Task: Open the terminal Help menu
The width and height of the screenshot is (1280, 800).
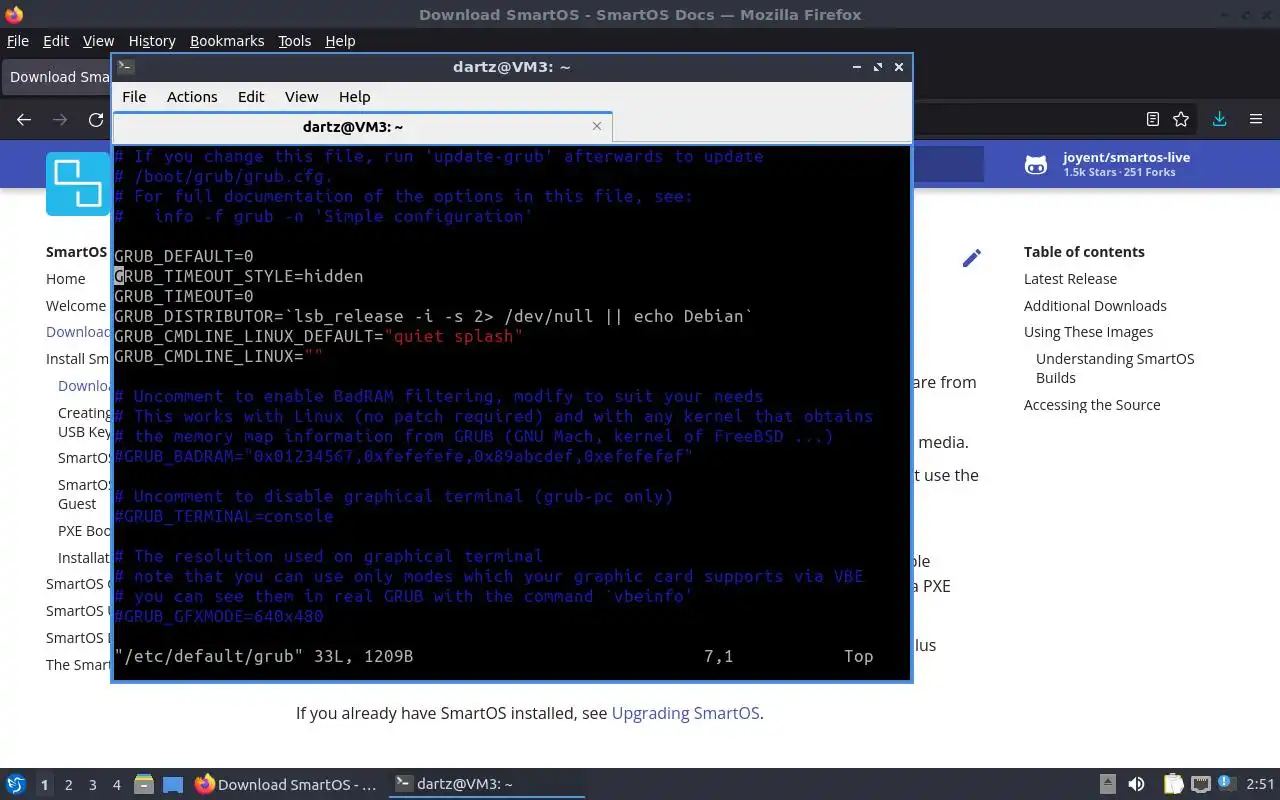Action: 355,97
